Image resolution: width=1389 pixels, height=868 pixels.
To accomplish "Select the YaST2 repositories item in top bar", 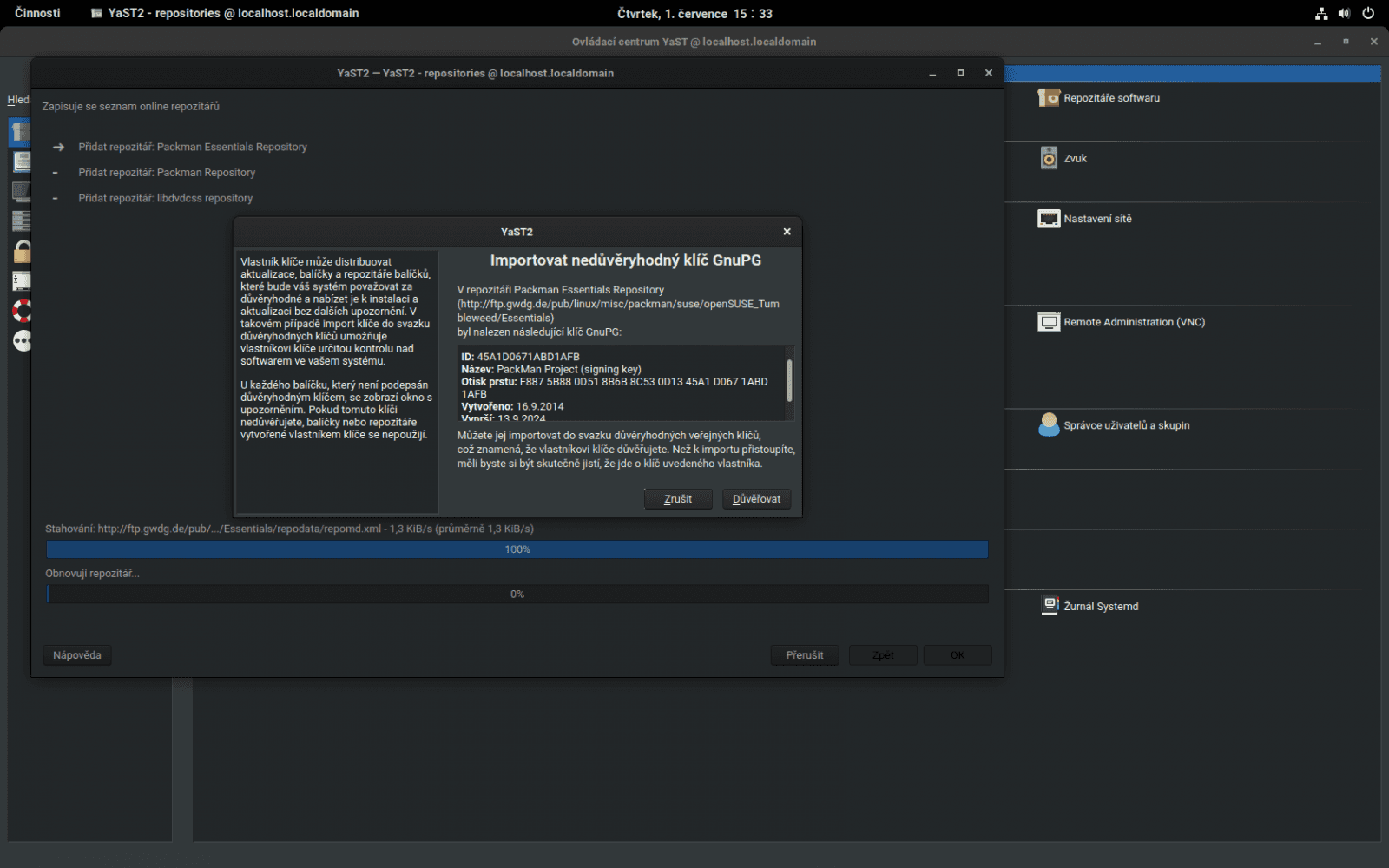I will point(226,13).
